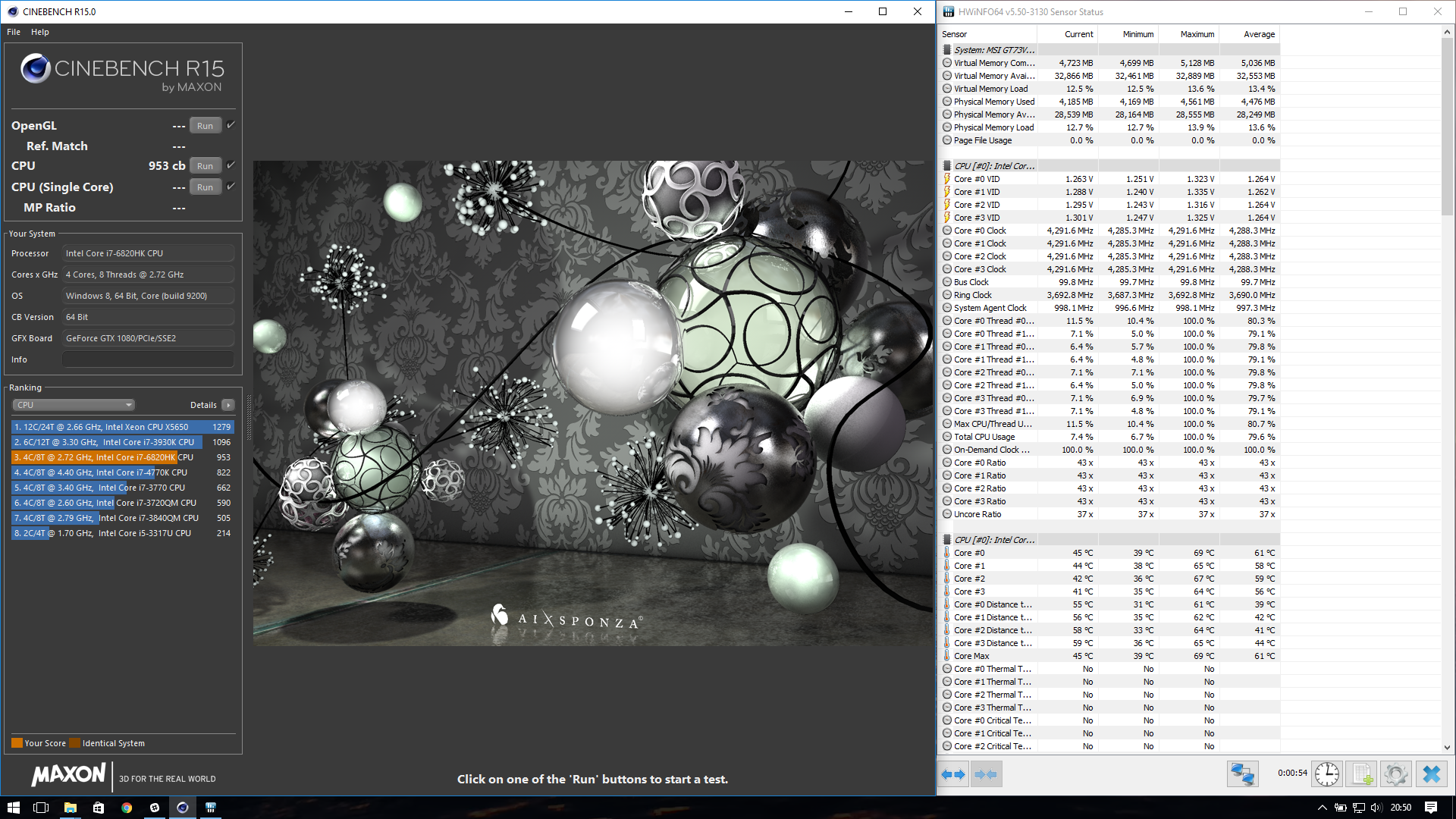The image size is (1456, 819).
Task: Open HWiNFO sensor settings gear
Action: tap(1395, 774)
